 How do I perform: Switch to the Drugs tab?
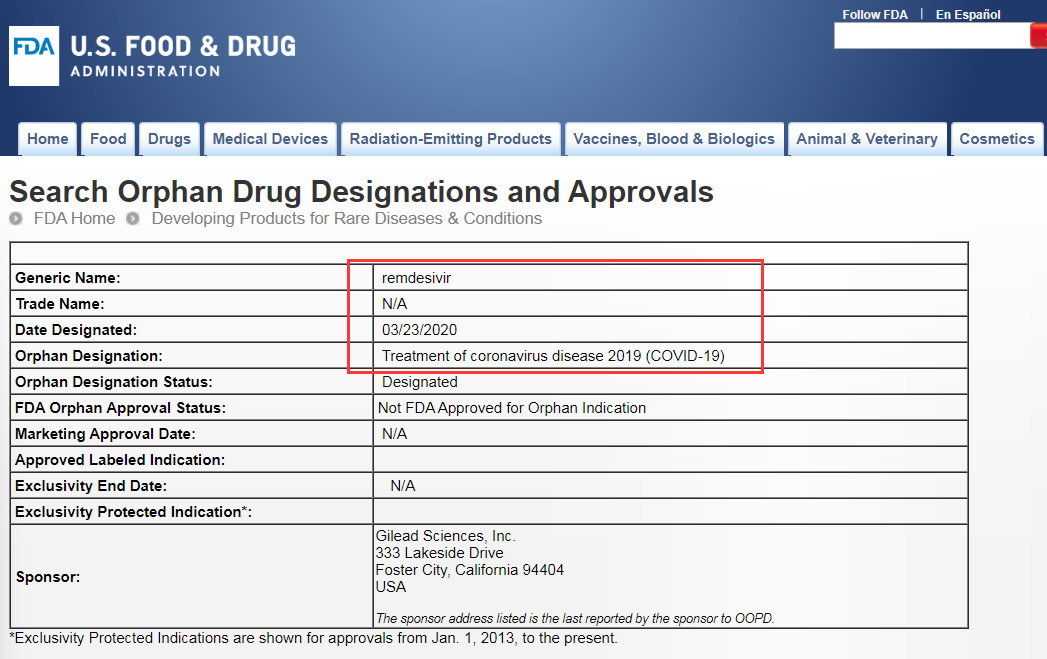170,139
